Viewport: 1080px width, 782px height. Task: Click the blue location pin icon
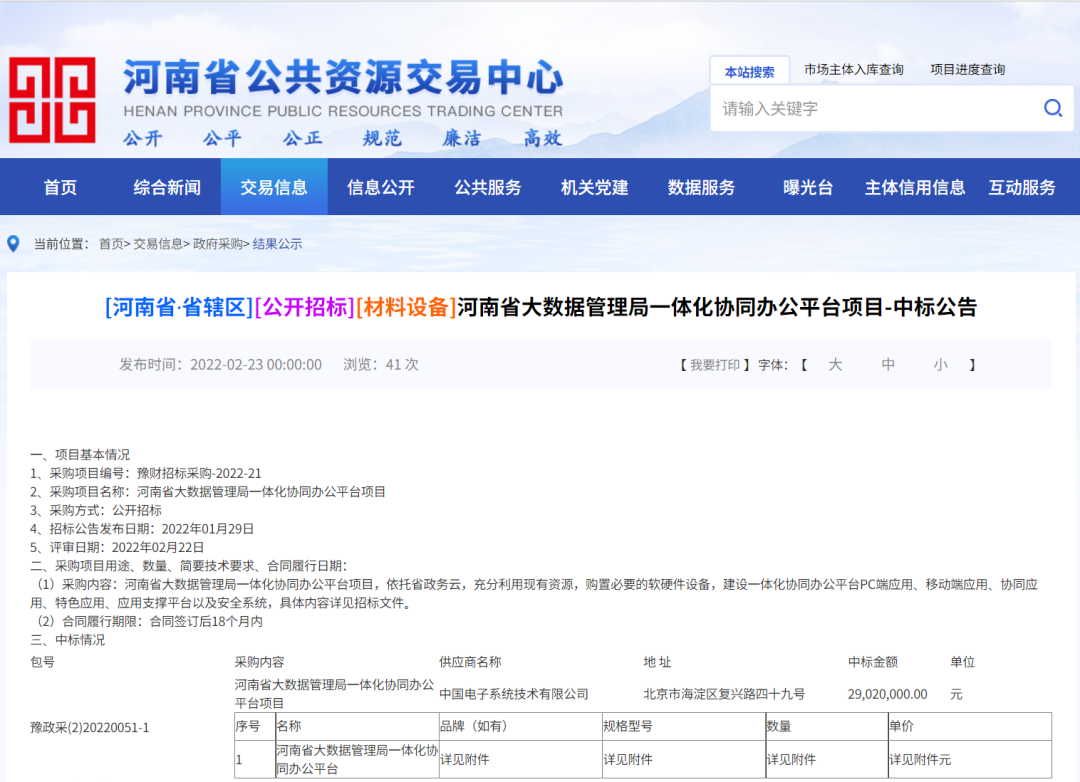(x=13, y=243)
